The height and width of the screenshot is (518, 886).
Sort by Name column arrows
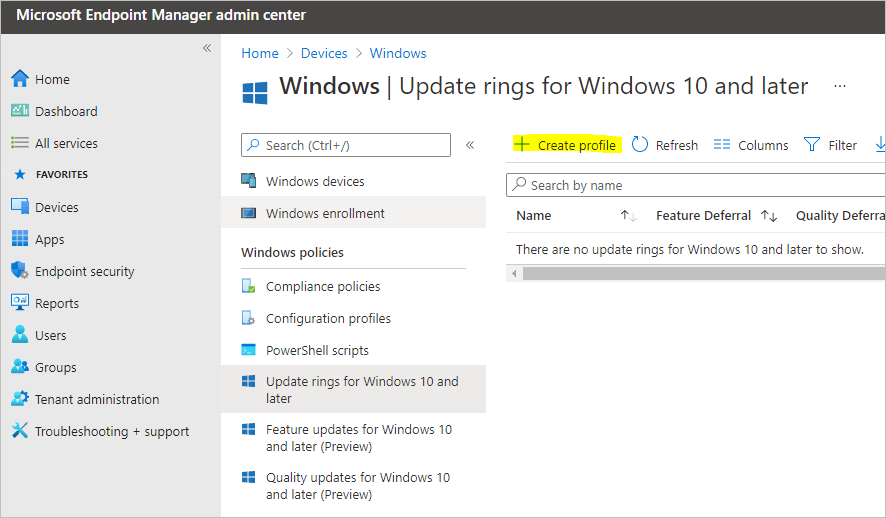[x=628, y=216]
